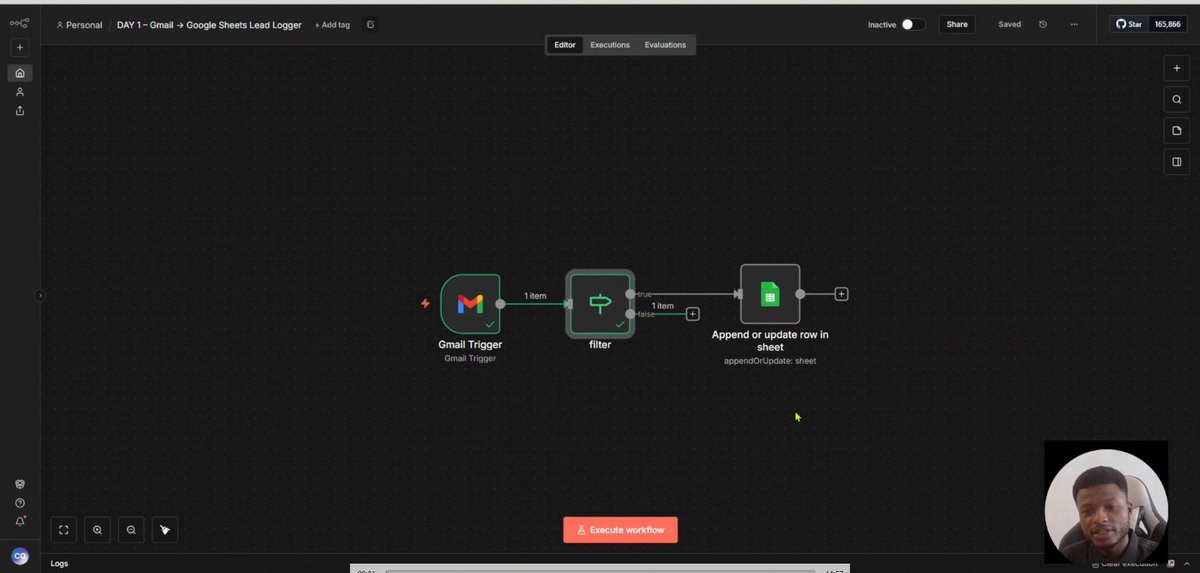Expand the Logs panel
The height and width of the screenshot is (573, 1200).
coord(60,564)
